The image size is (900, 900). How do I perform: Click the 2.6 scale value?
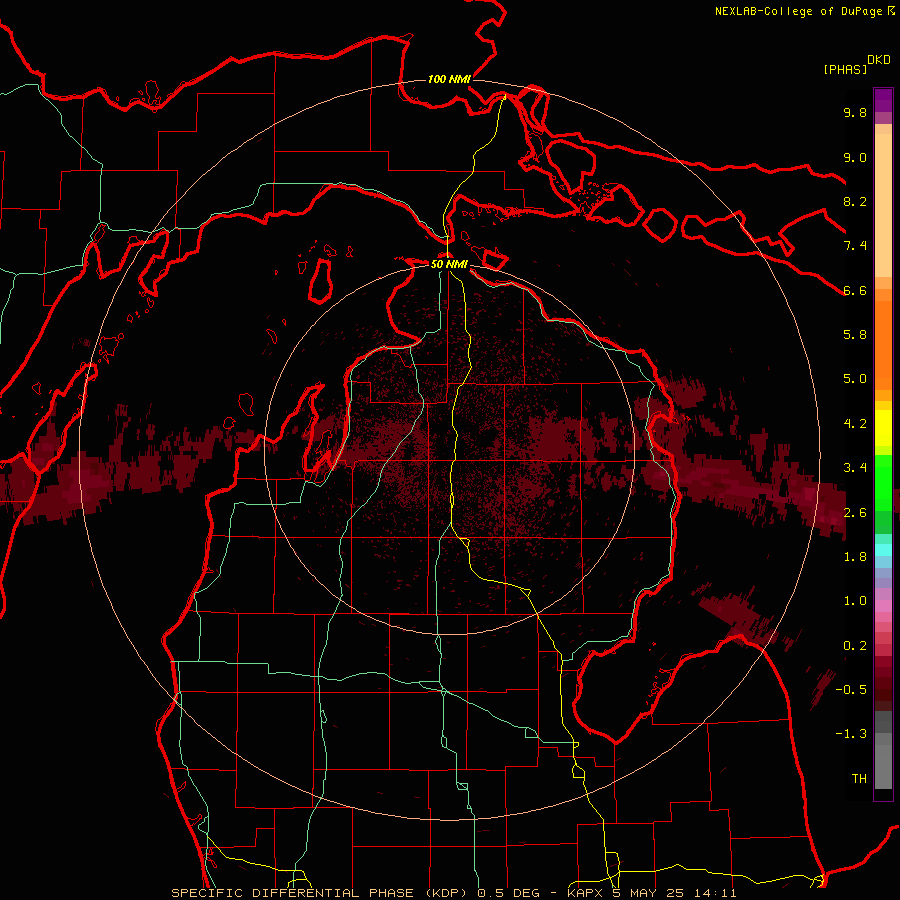pyautogui.click(x=855, y=512)
